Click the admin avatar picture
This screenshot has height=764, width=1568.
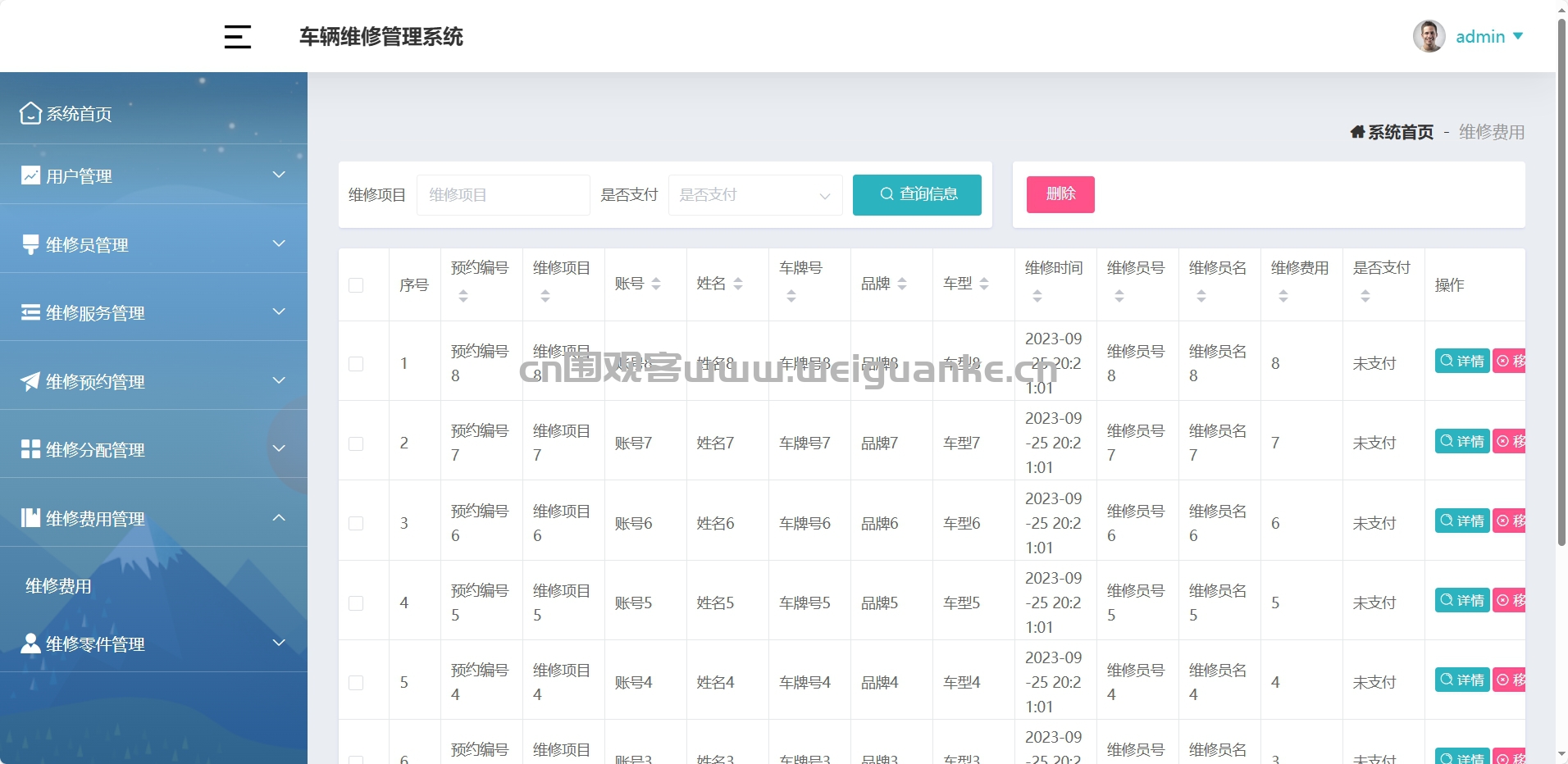tap(1429, 36)
